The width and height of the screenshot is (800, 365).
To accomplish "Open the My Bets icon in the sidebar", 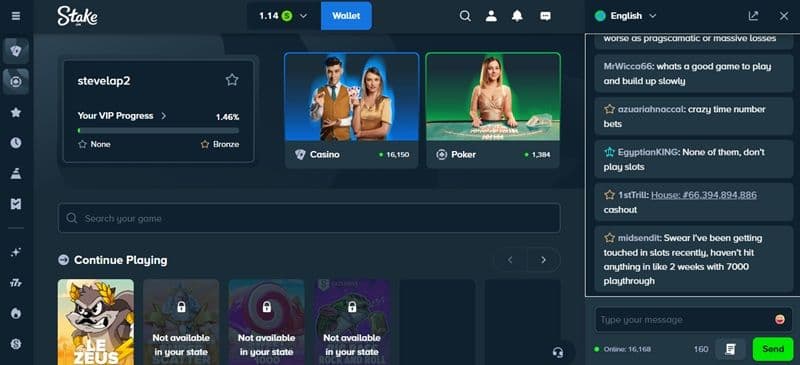I will pyautogui.click(x=16, y=204).
